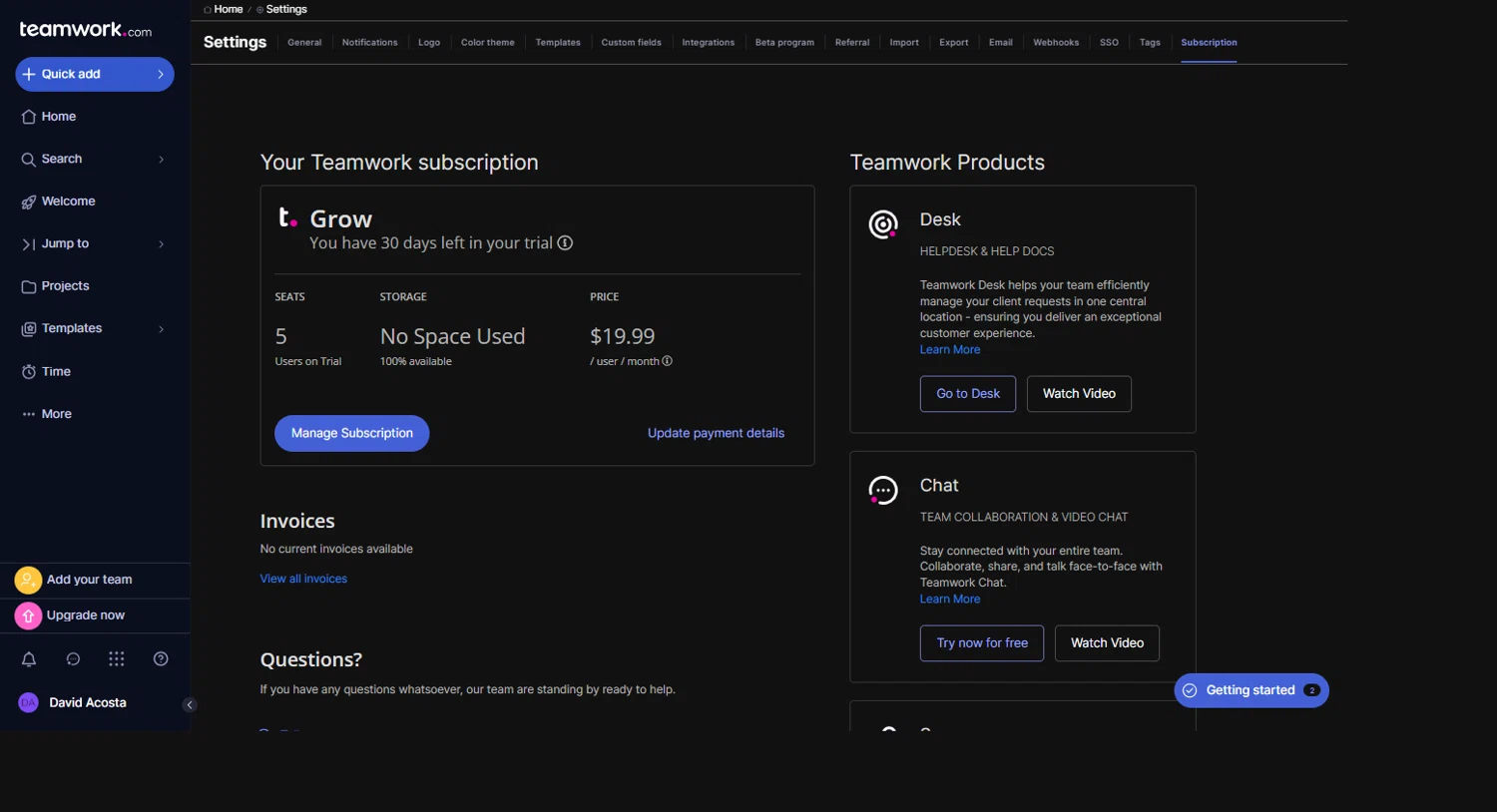Image resolution: width=1497 pixels, height=812 pixels.
Task: Switch to the General settings tab
Action: coord(304,43)
